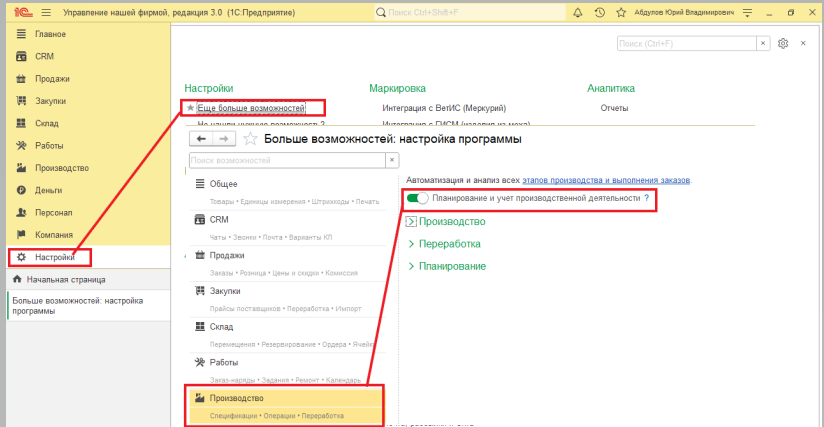The height and width of the screenshot is (427, 824).
Task: Open Главное section in the sidebar
Action: [50, 34]
